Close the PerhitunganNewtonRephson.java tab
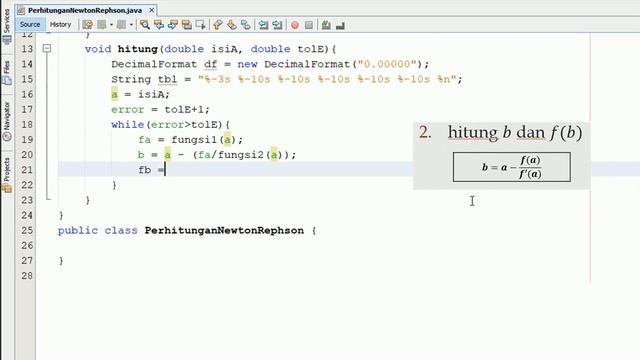 coord(151,10)
